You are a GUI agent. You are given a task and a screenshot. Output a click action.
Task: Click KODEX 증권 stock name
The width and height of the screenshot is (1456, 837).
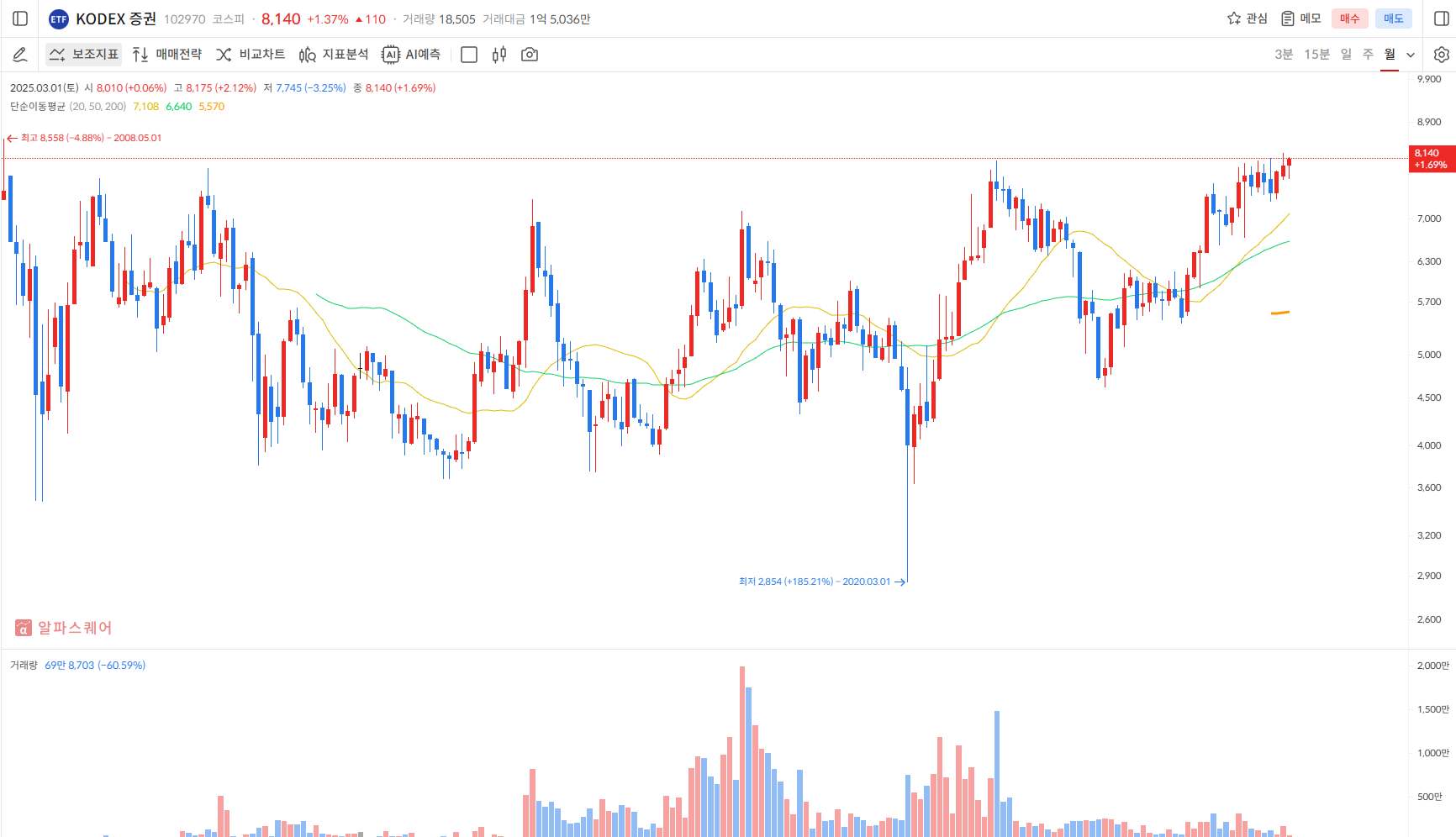pyautogui.click(x=116, y=18)
